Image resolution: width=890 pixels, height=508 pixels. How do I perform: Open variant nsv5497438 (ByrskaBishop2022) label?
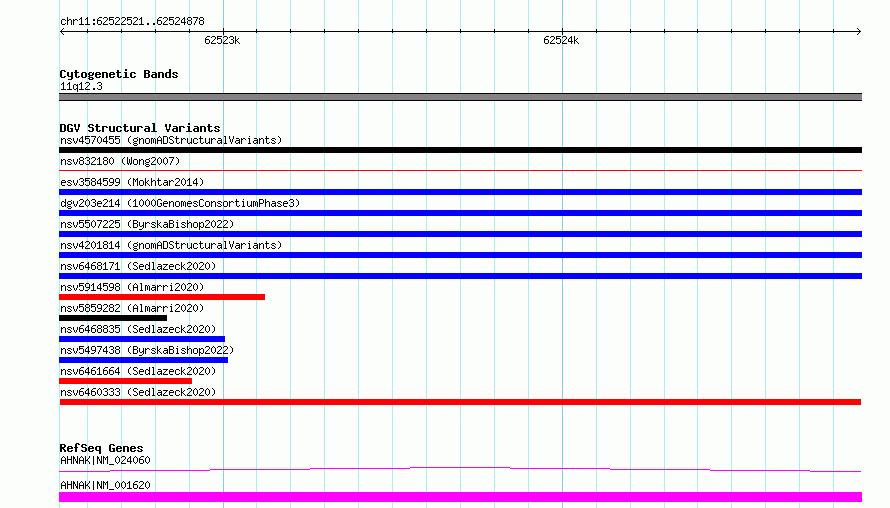coord(147,350)
